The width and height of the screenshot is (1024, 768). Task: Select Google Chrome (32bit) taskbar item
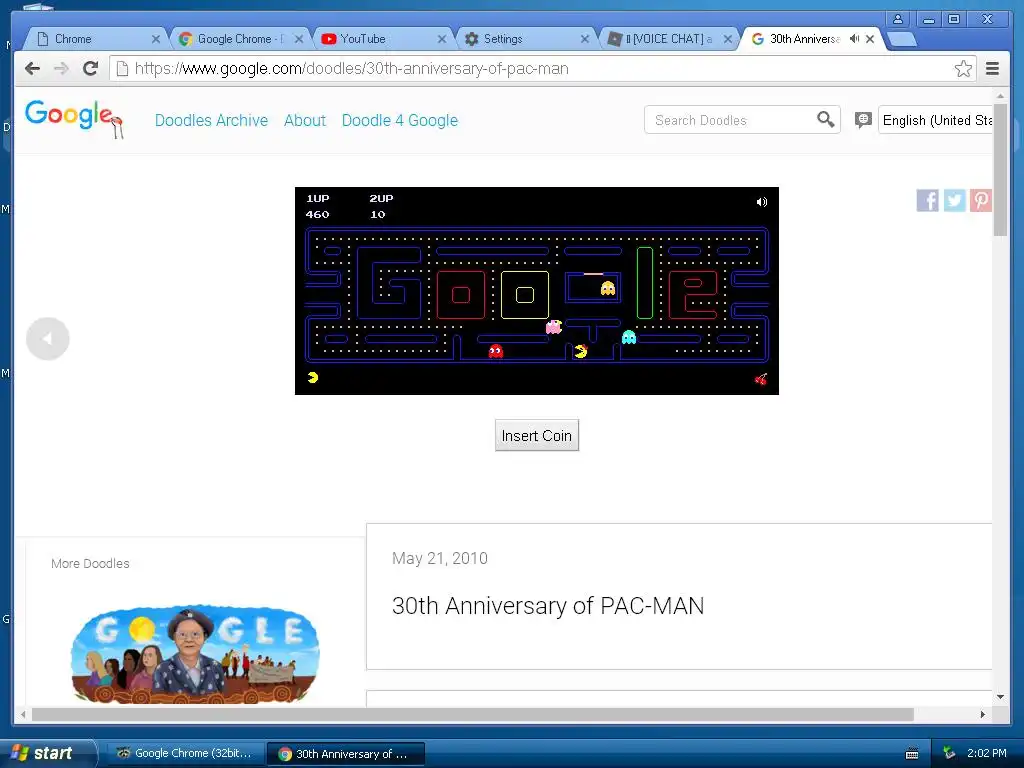tap(184, 754)
